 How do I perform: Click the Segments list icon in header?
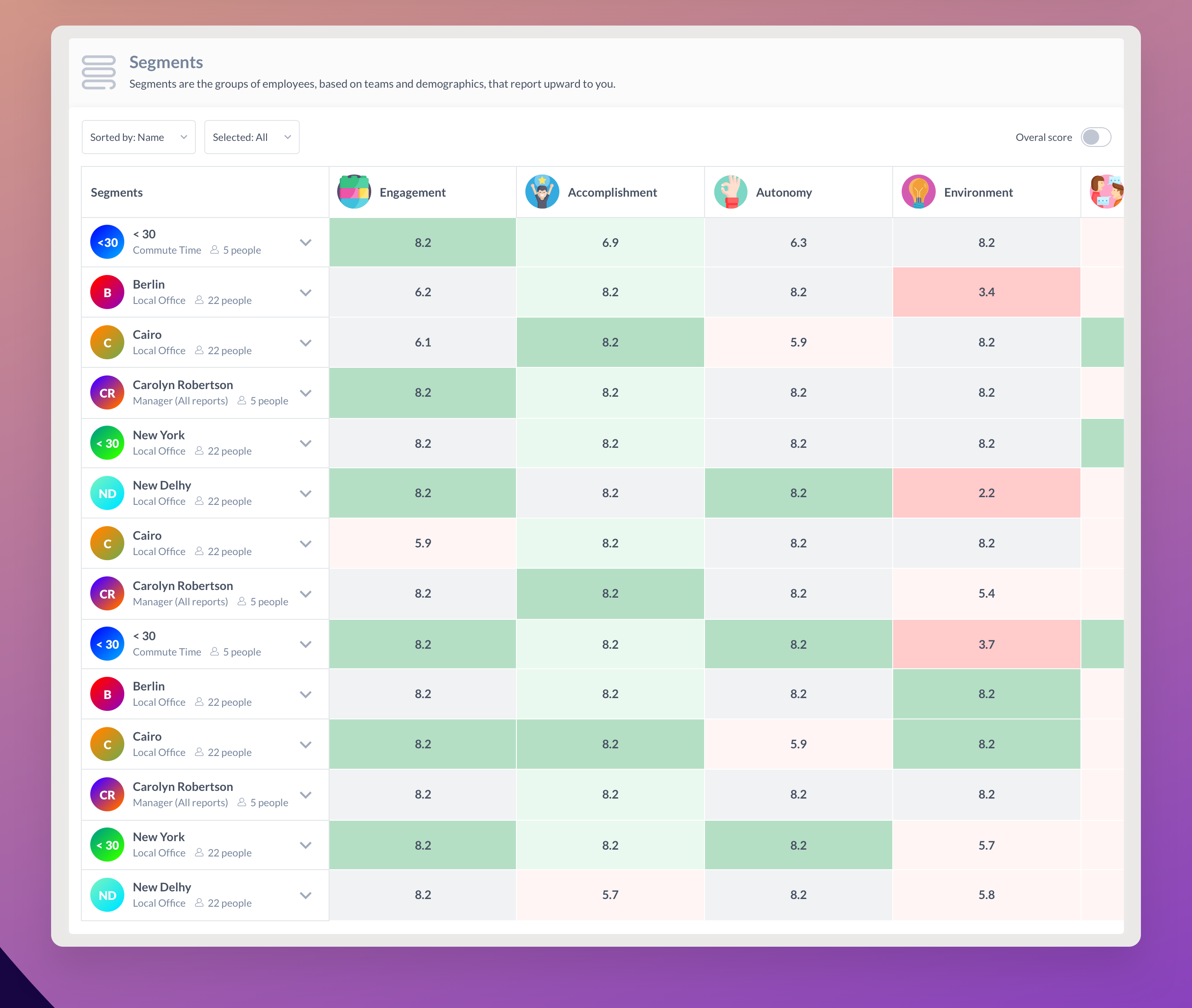(x=98, y=72)
